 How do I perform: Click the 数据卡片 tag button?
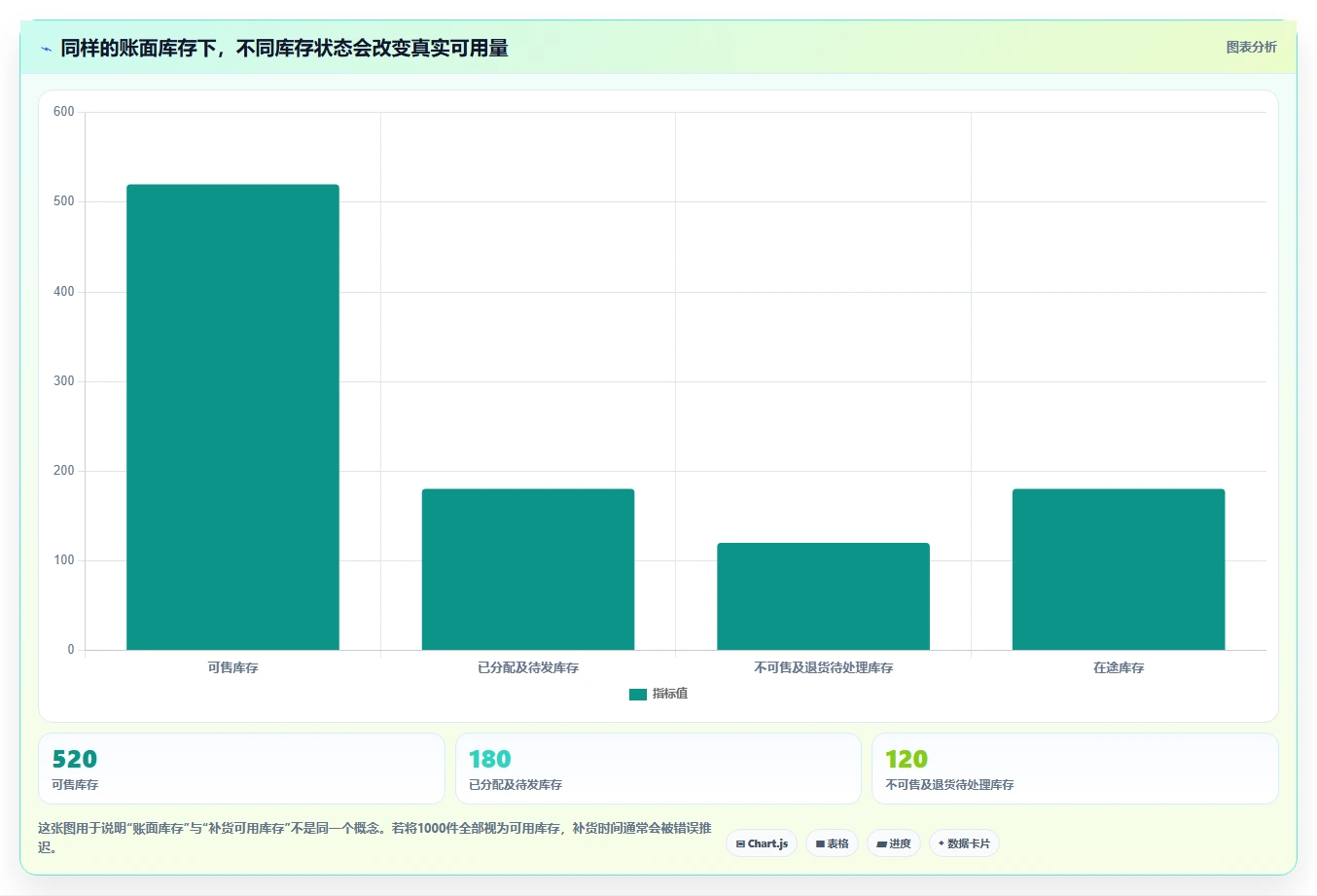coord(964,843)
